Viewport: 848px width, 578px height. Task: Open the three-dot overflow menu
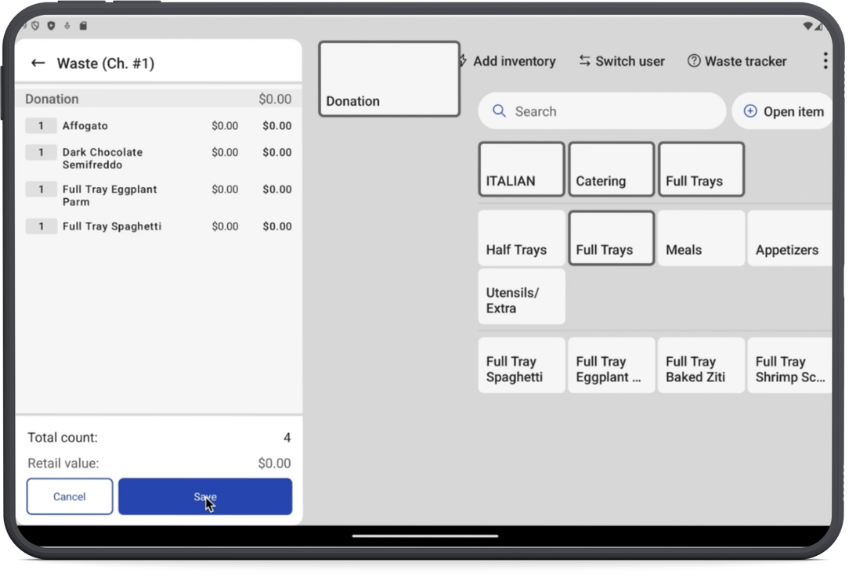(825, 61)
